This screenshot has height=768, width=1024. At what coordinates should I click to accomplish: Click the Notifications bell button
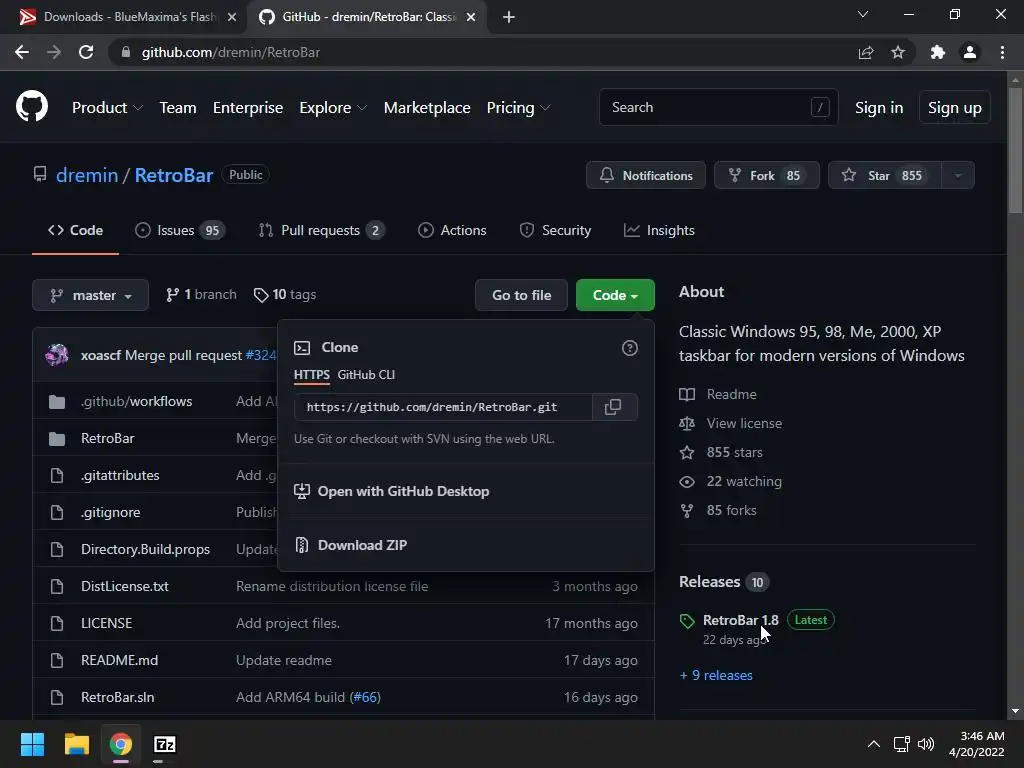646,175
